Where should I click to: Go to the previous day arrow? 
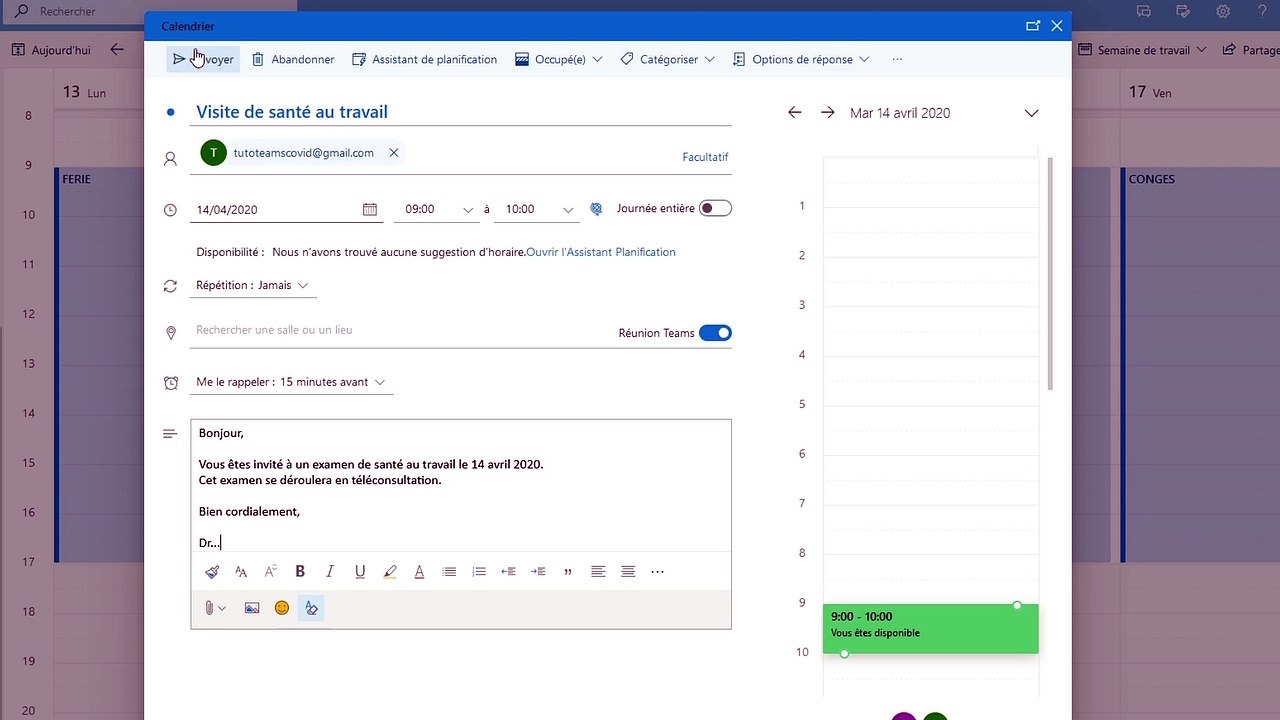(x=795, y=113)
